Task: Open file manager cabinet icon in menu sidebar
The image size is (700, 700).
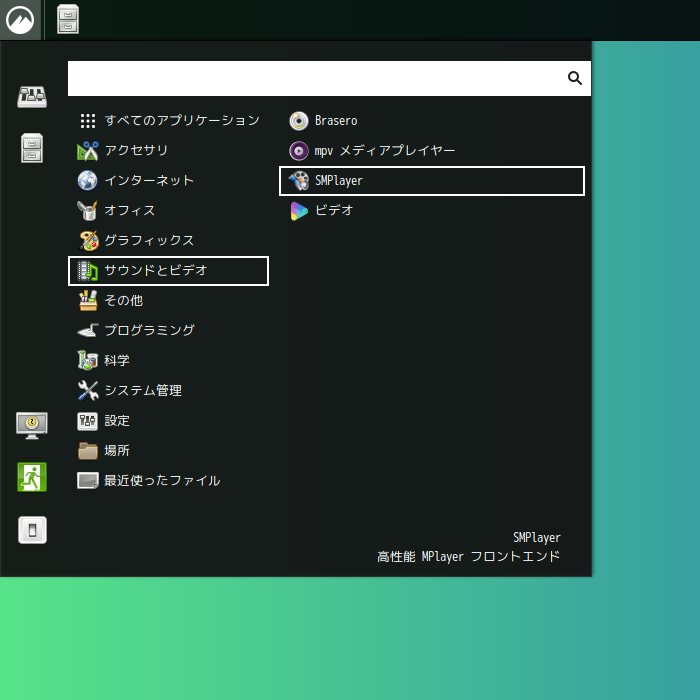Action: (32, 148)
